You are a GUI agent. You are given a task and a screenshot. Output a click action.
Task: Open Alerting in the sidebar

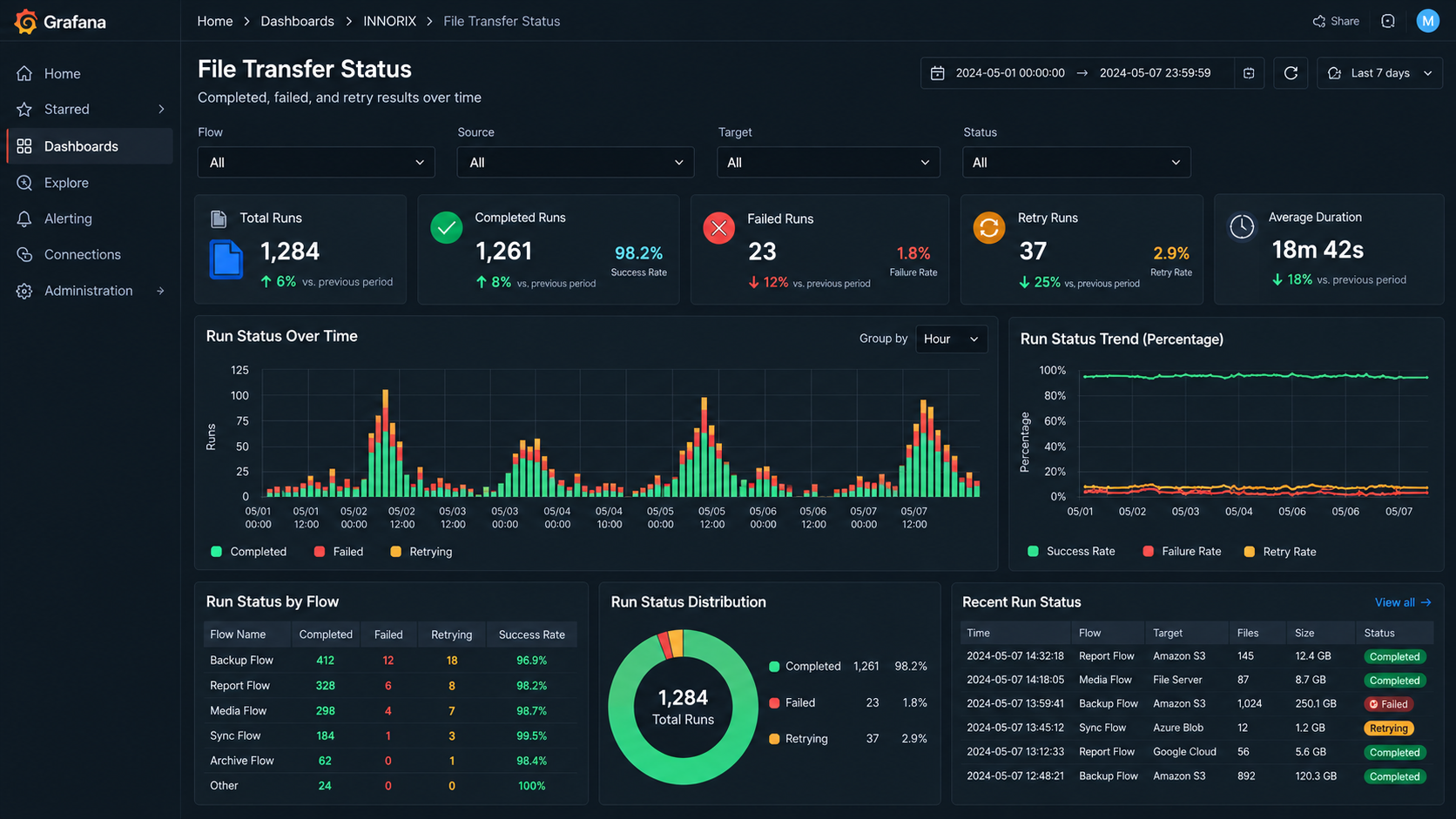90,218
